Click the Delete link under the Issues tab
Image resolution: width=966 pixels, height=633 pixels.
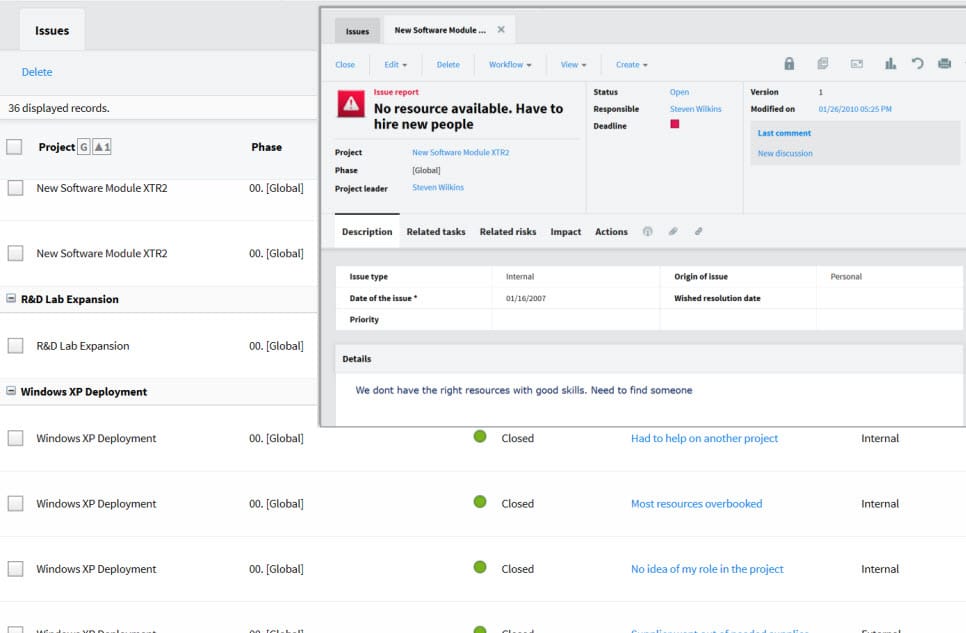pos(37,72)
